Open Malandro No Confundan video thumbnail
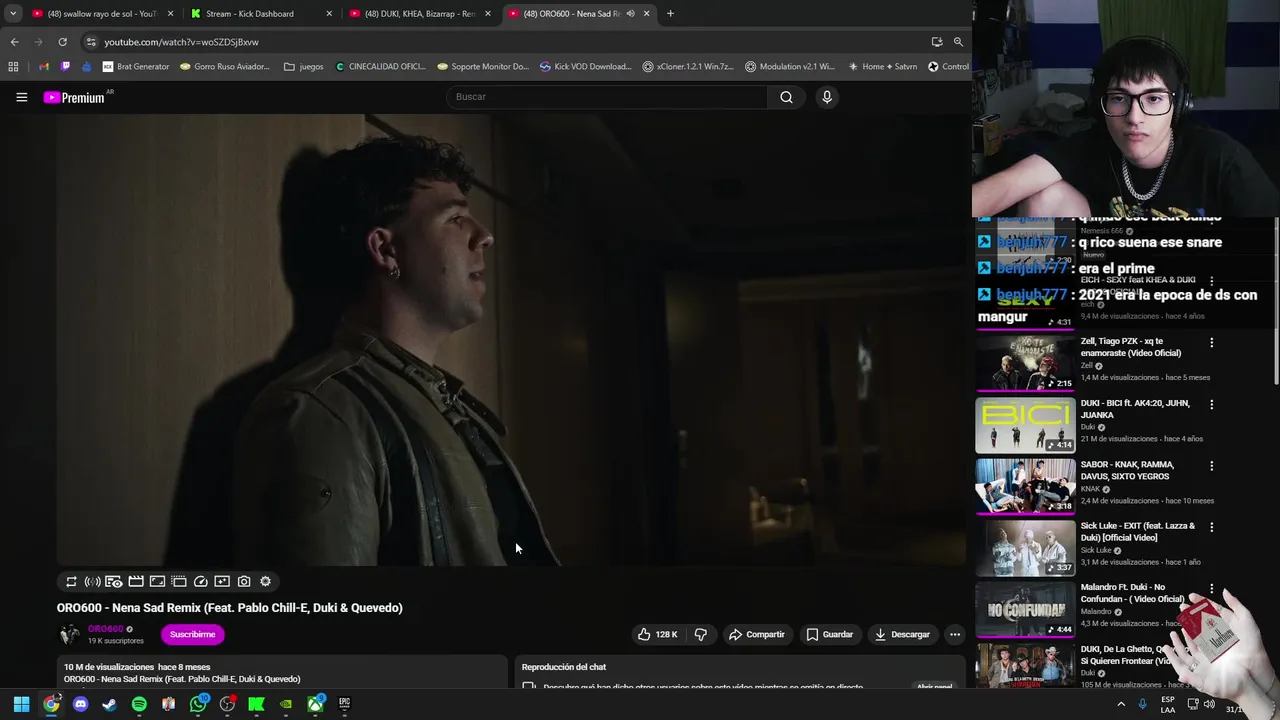Viewport: 1280px width, 720px height. (x=1025, y=609)
